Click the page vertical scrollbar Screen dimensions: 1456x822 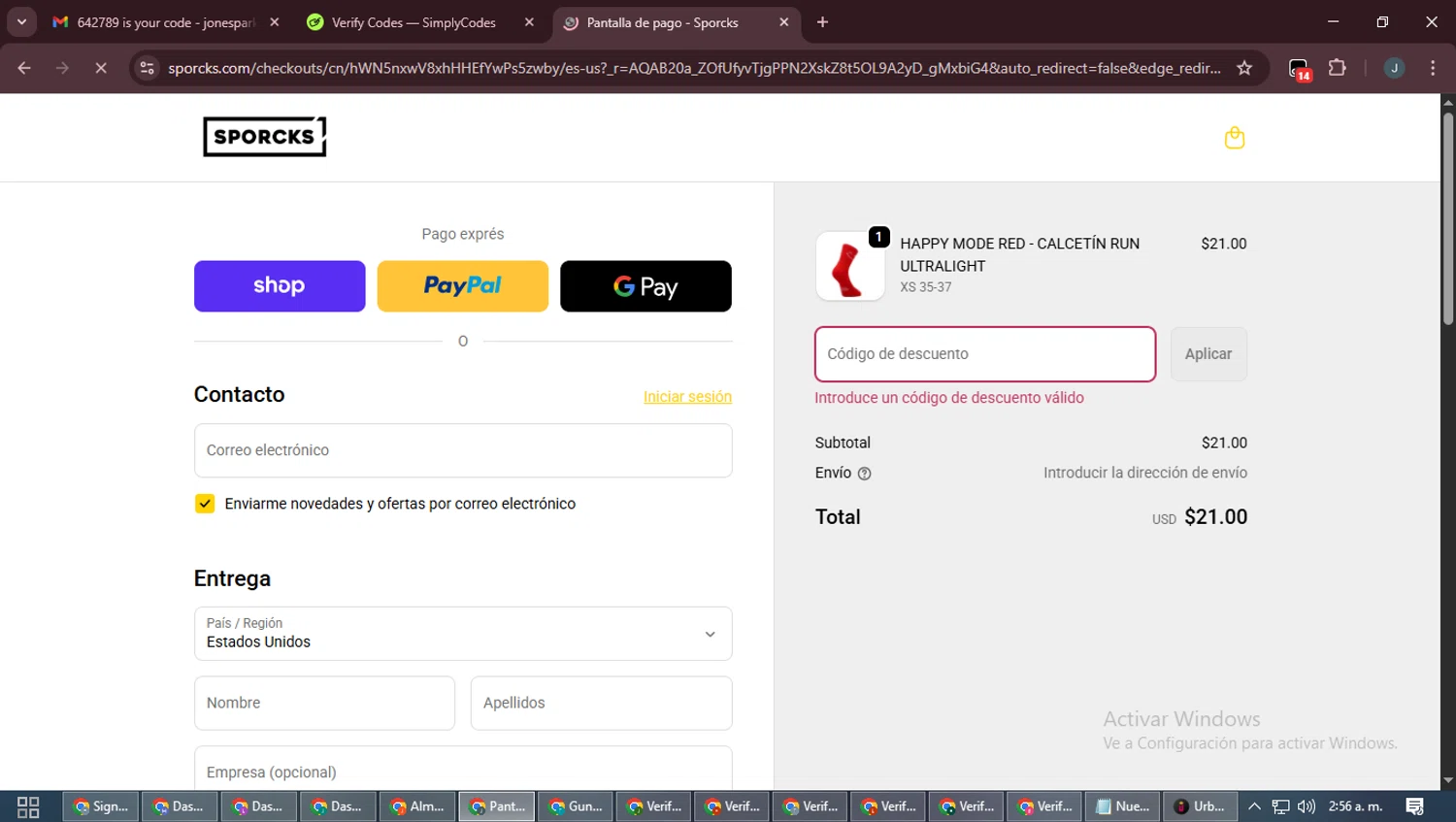[x=1448, y=219]
